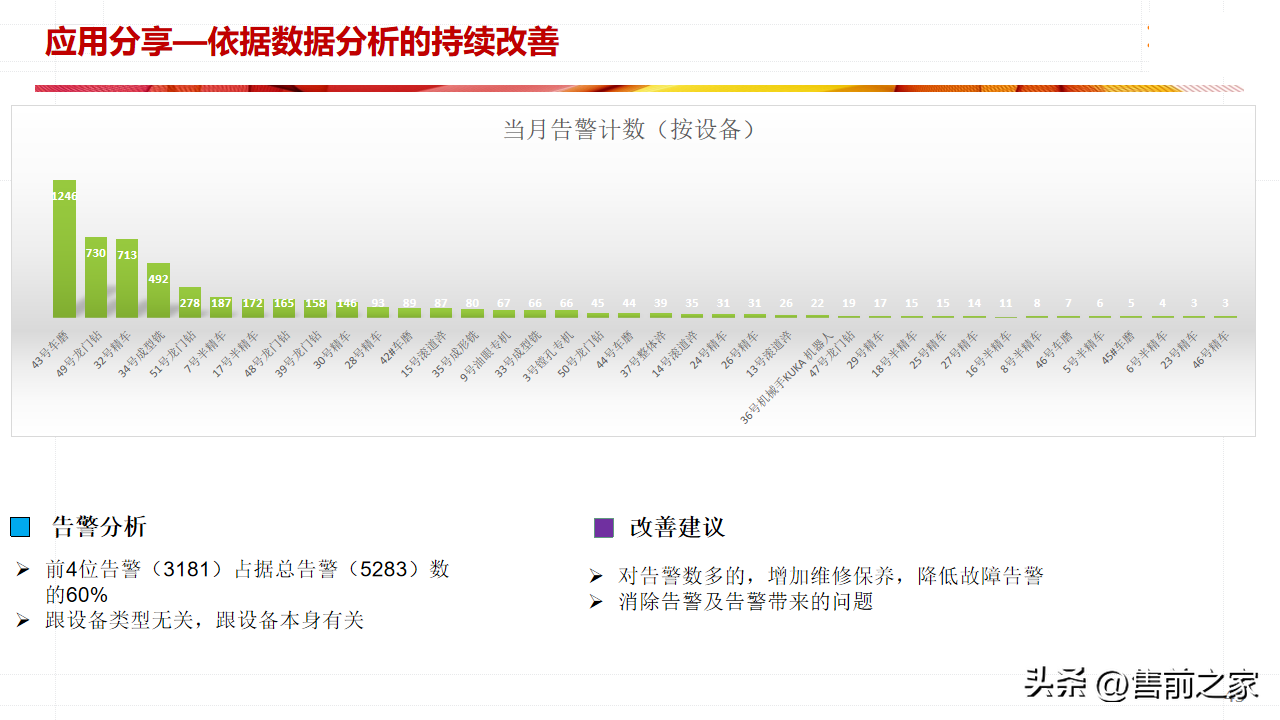Click the text 对告警数多的，增加维修保养，降低故障告警
This screenshot has width=1280, height=720.
pos(831,576)
